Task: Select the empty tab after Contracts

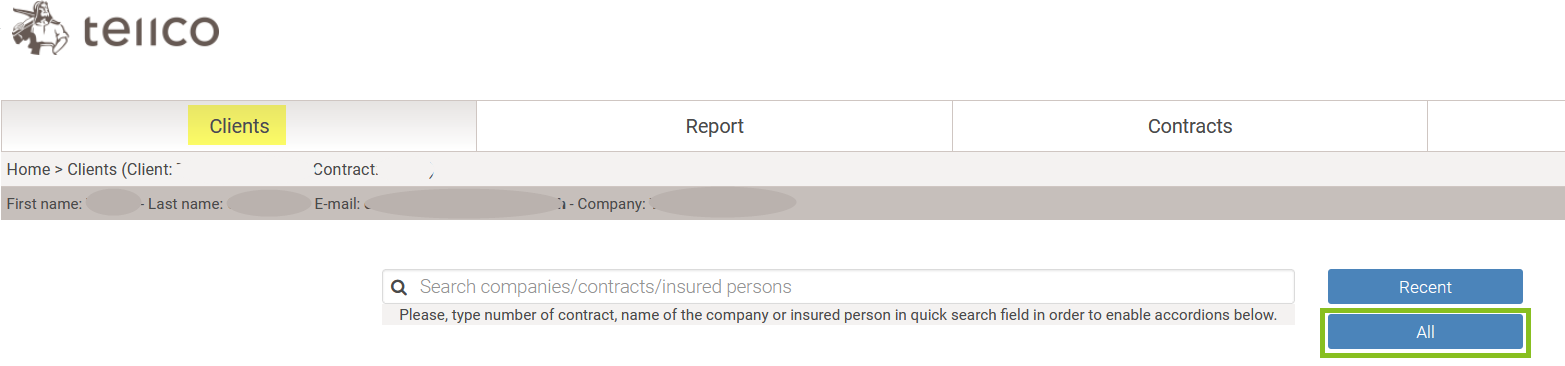Action: click(x=1496, y=126)
